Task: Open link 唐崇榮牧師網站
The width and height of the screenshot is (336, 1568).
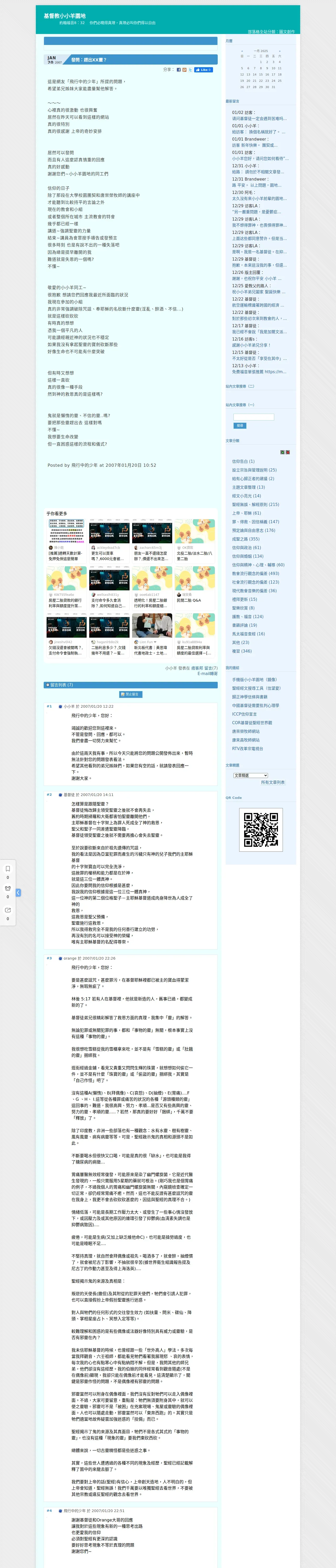Action: 246,732
